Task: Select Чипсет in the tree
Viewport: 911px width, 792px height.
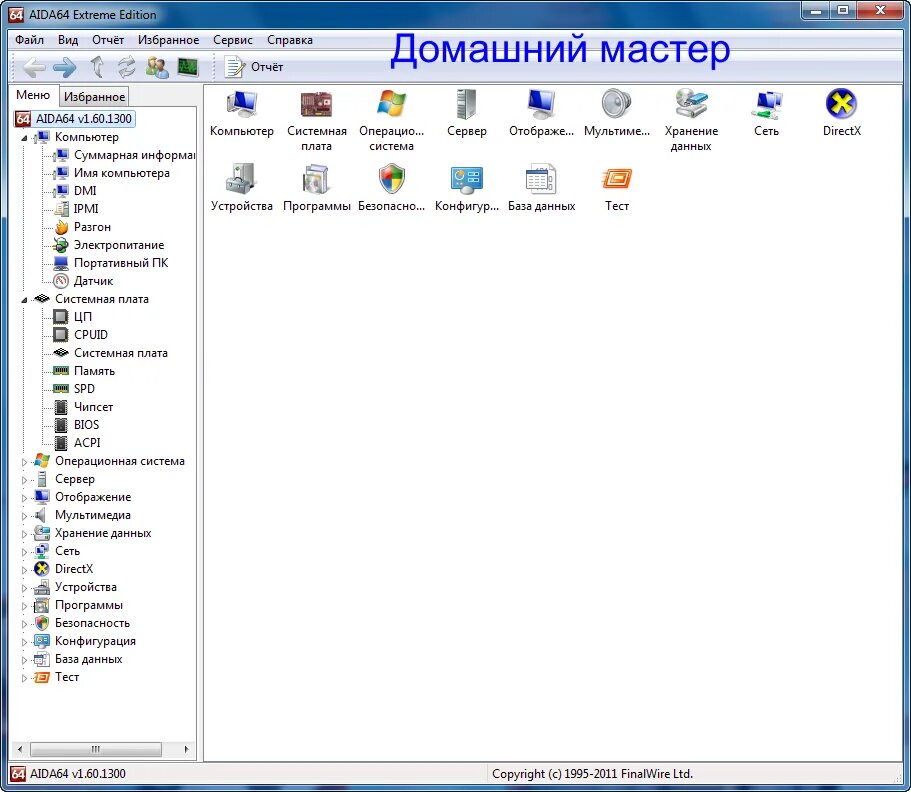Action: tap(93, 407)
